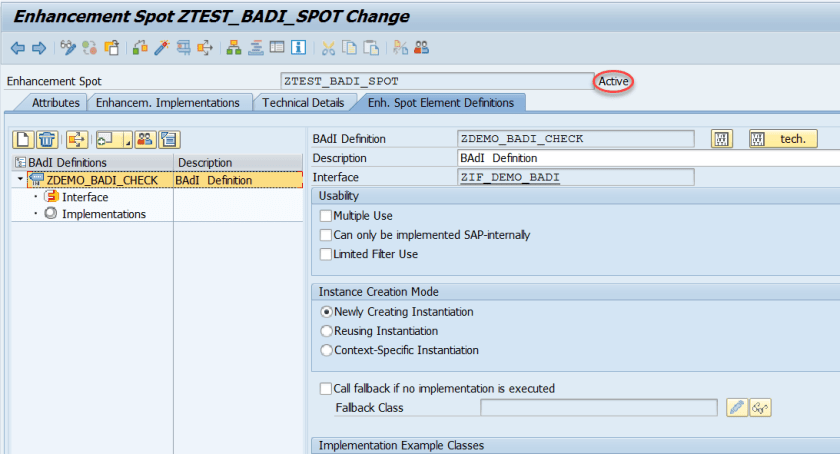Image resolution: width=840 pixels, height=454 pixels.
Task: Activate the object with the magic wand icon
Action: (161, 48)
